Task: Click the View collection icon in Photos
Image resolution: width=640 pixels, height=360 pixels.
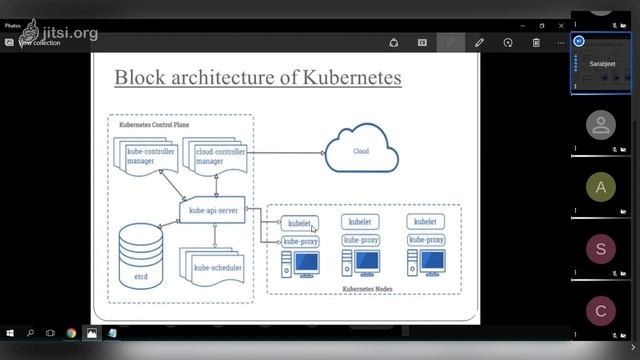Action: click(x=9, y=42)
